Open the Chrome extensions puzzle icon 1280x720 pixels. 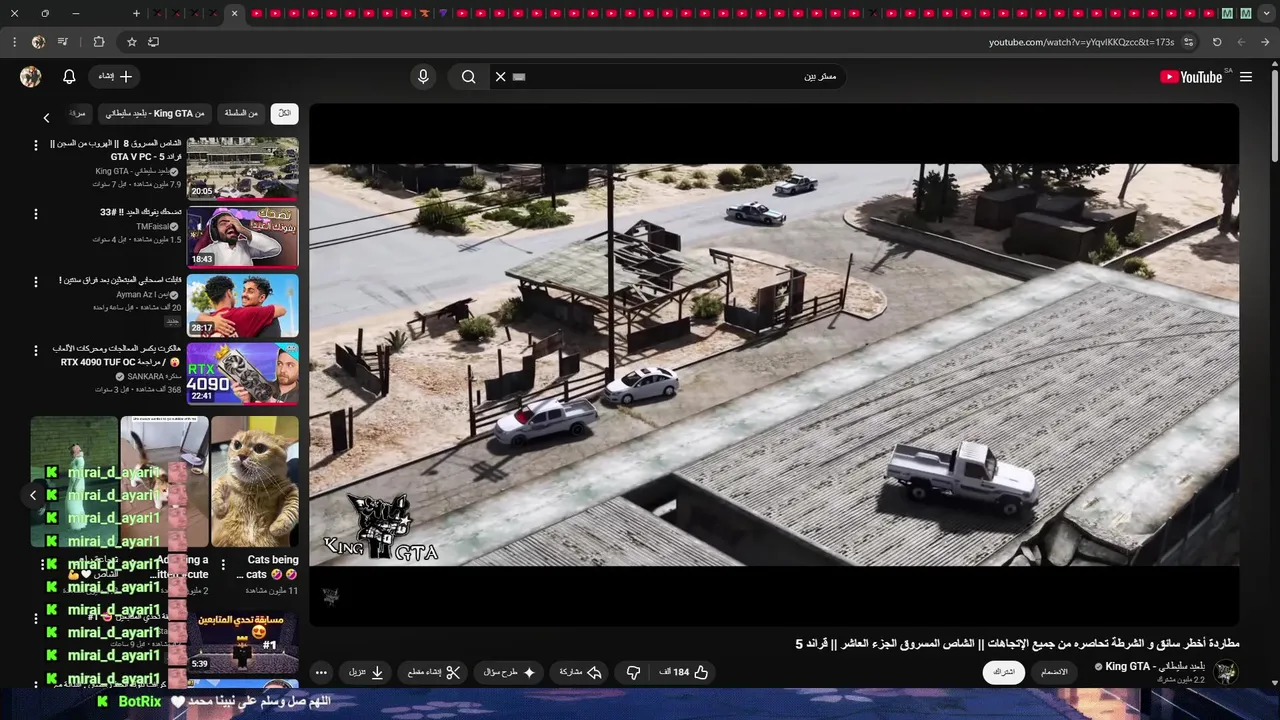[x=99, y=42]
